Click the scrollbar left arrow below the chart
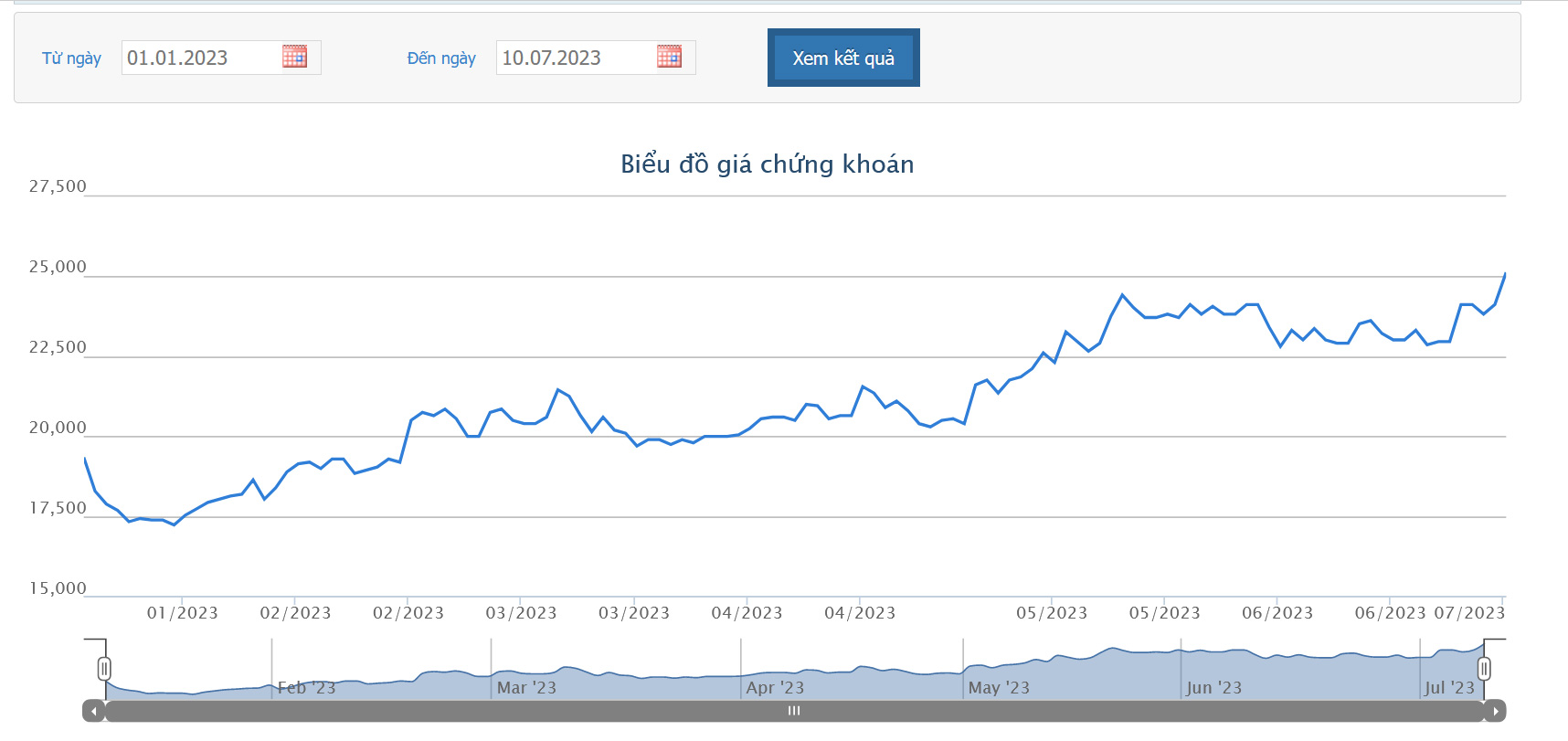Screen dimensions: 1568x741 pos(93,711)
